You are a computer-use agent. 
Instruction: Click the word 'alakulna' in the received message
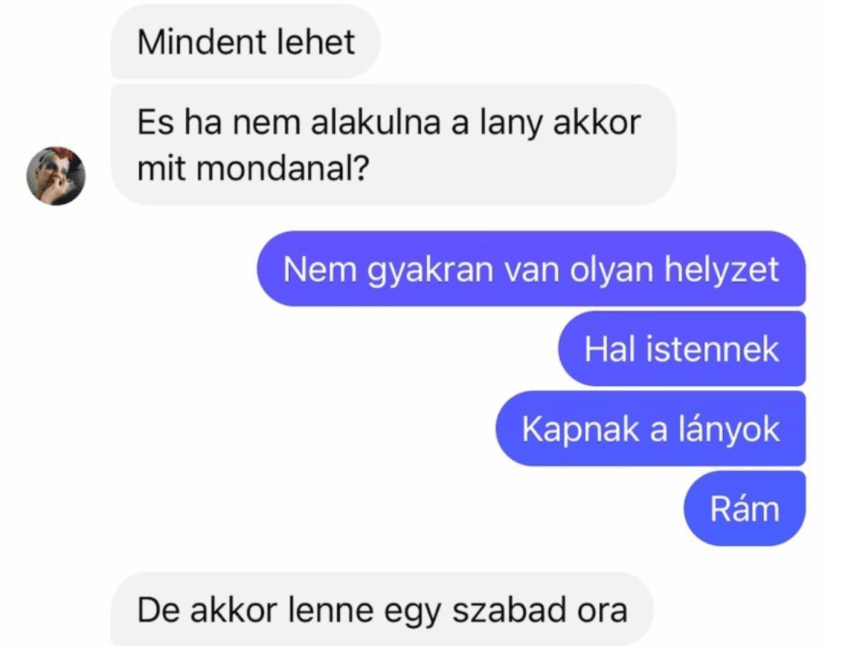[376, 122]
